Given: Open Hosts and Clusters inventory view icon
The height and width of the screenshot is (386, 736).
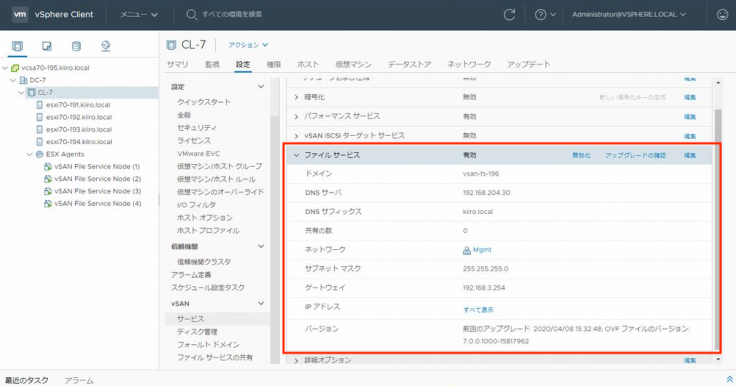Looking at the screenshot, I should tap(17, 46).
